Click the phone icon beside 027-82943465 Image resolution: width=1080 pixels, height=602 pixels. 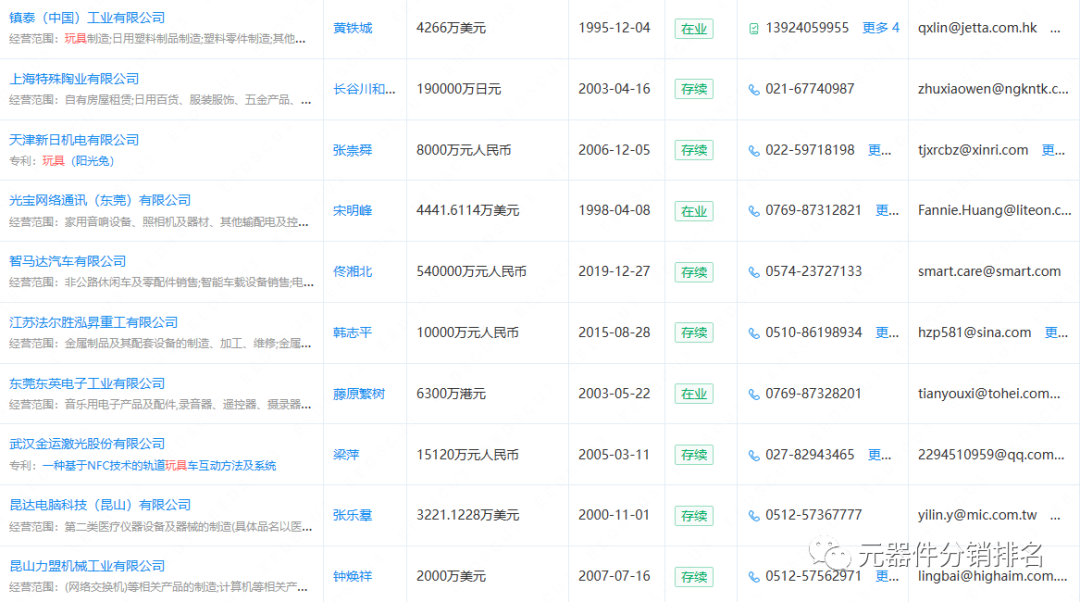pos(754,455)
